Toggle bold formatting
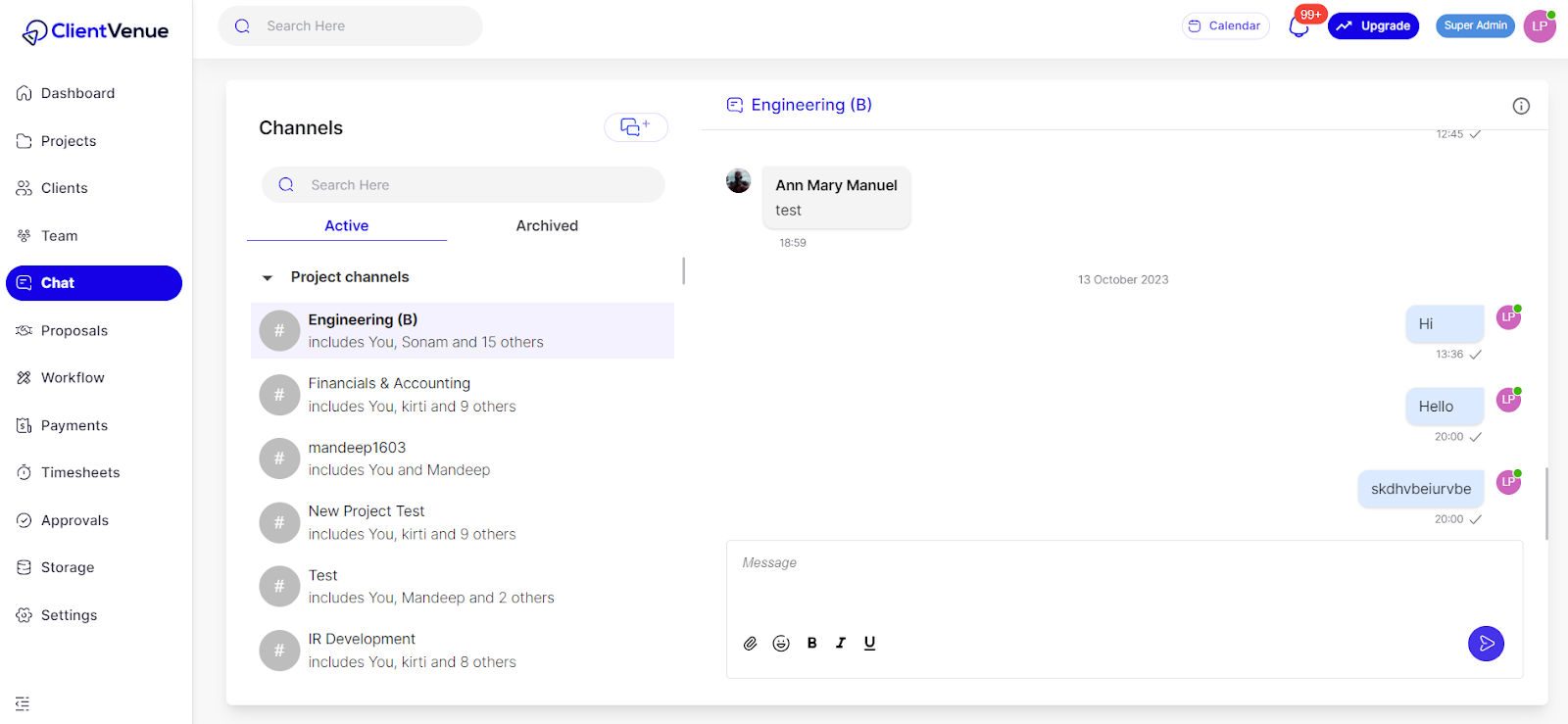 point(811,644)
